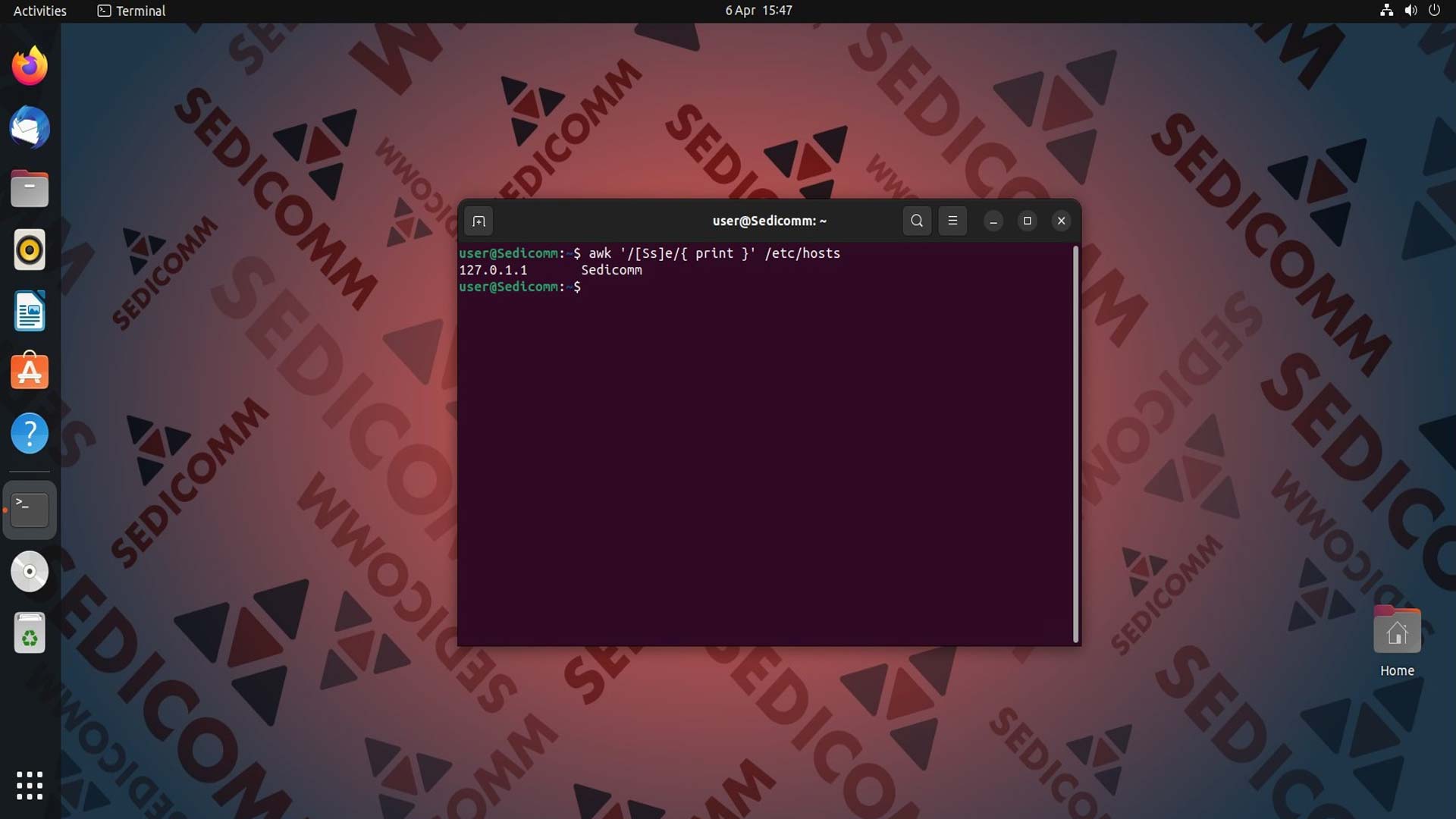Image resolution: width=1456 pixels, height=819 pixels.
Task: Open the Help application
Action: click(x=30, y=433)
